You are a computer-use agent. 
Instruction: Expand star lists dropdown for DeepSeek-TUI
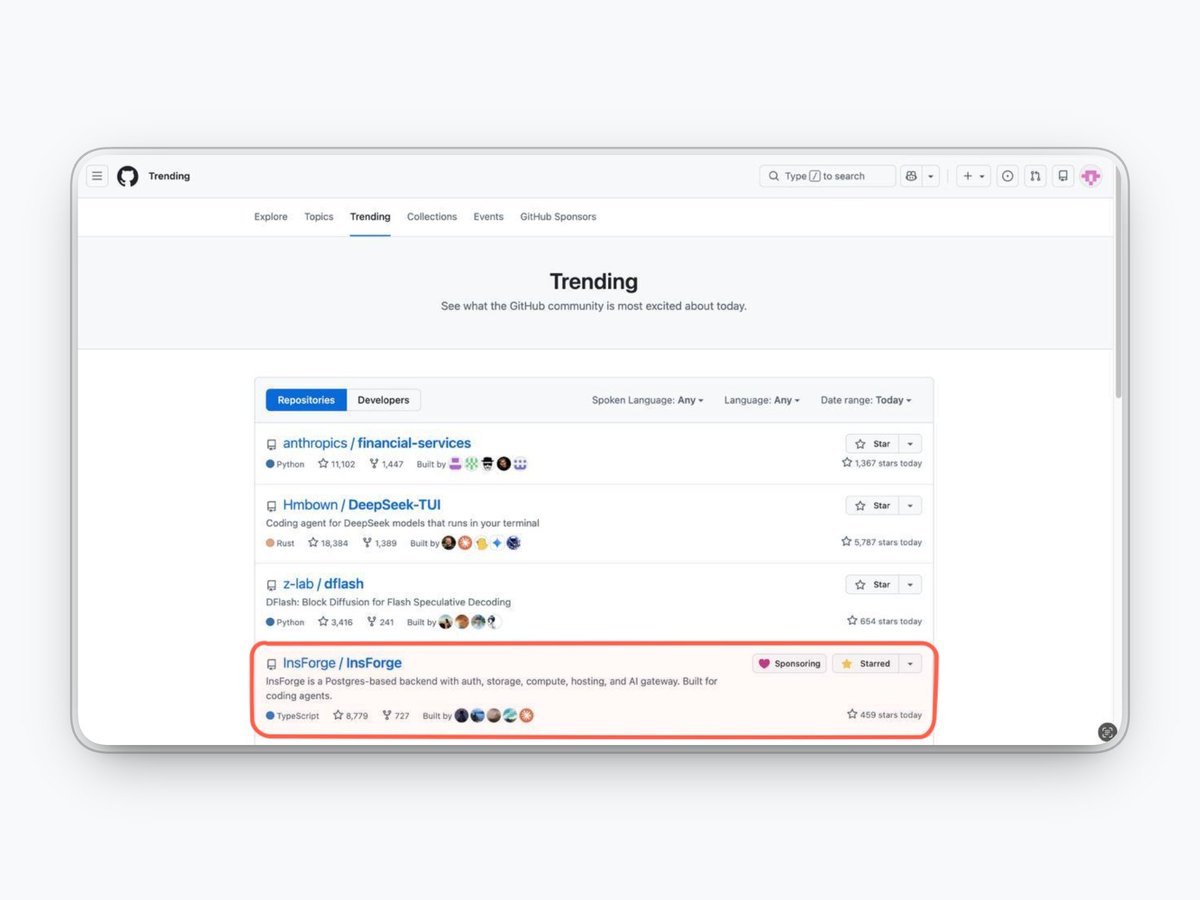point(910,506)
